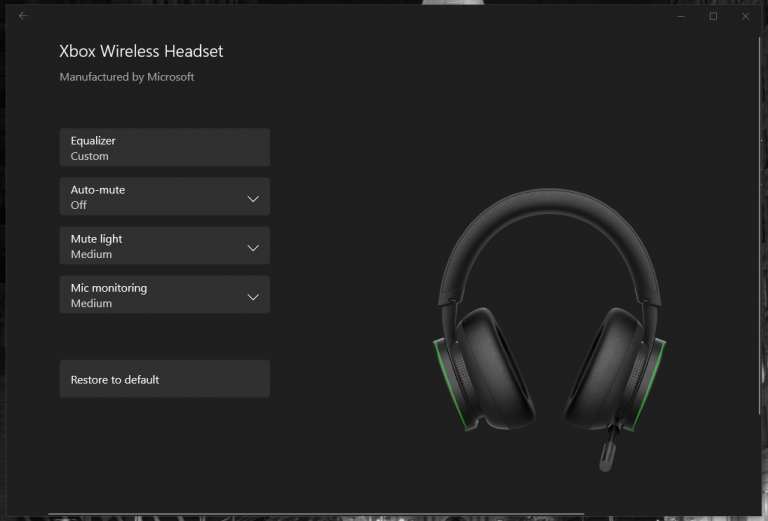The width and height of the screenshot is (768, 521).
Task: Click the Xbox Wireless Headset title
Action: coord(141,51)
